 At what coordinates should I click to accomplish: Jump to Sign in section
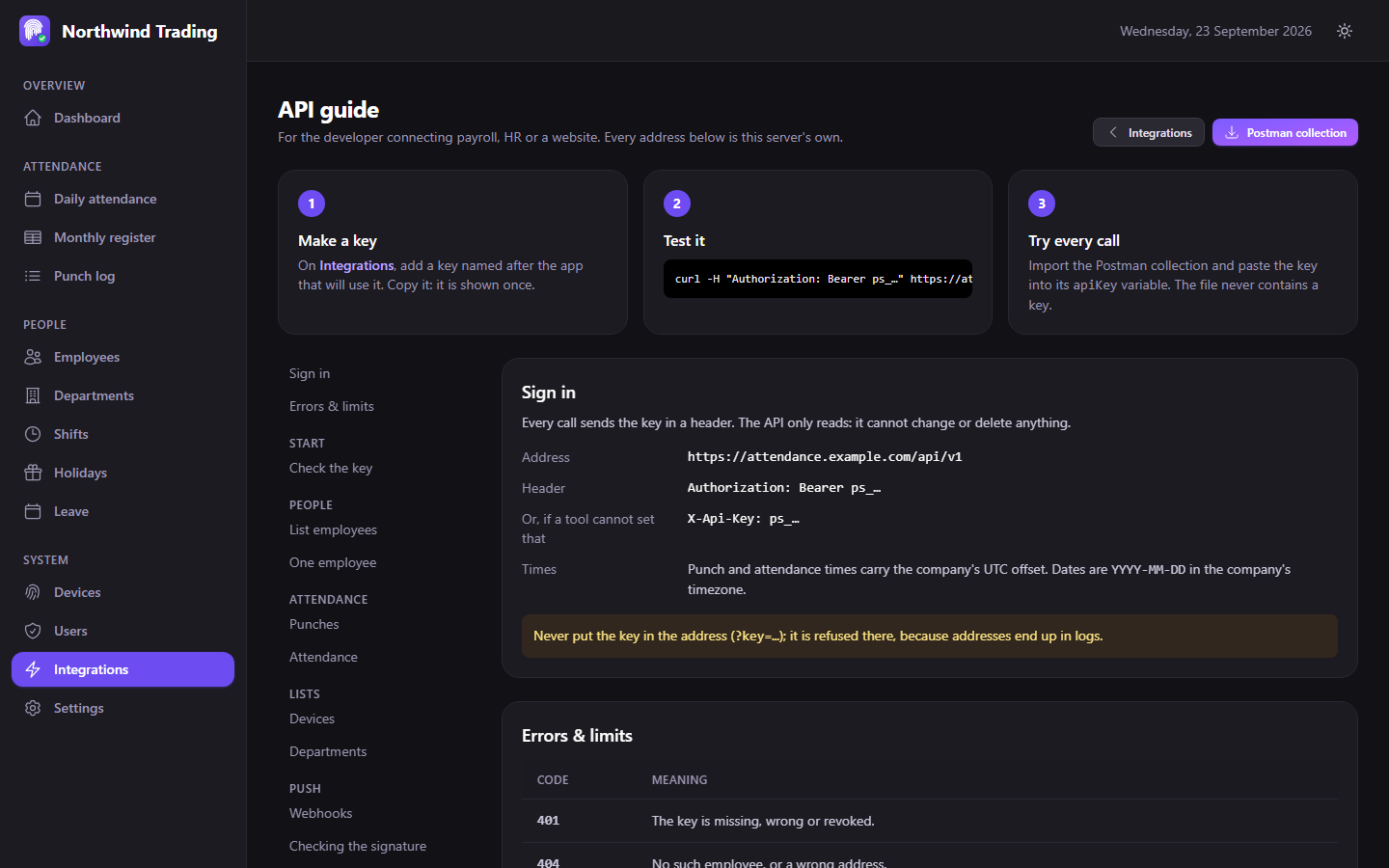(x=310, y=373)
